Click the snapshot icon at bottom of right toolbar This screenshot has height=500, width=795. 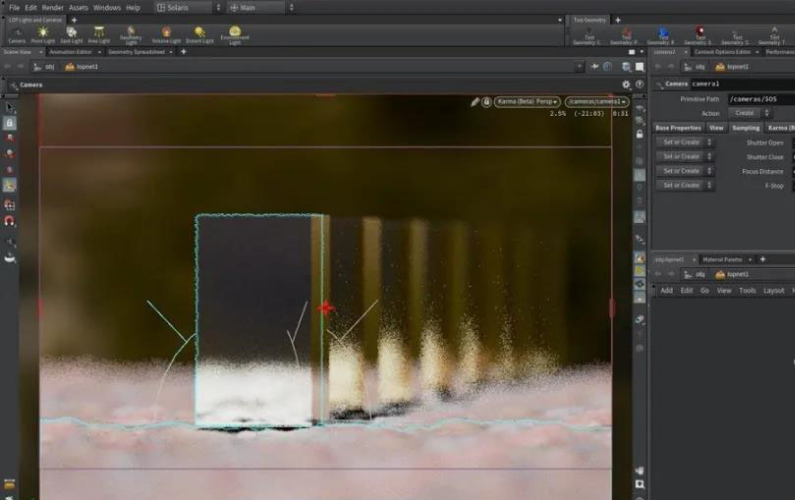[x=640, y=484]
